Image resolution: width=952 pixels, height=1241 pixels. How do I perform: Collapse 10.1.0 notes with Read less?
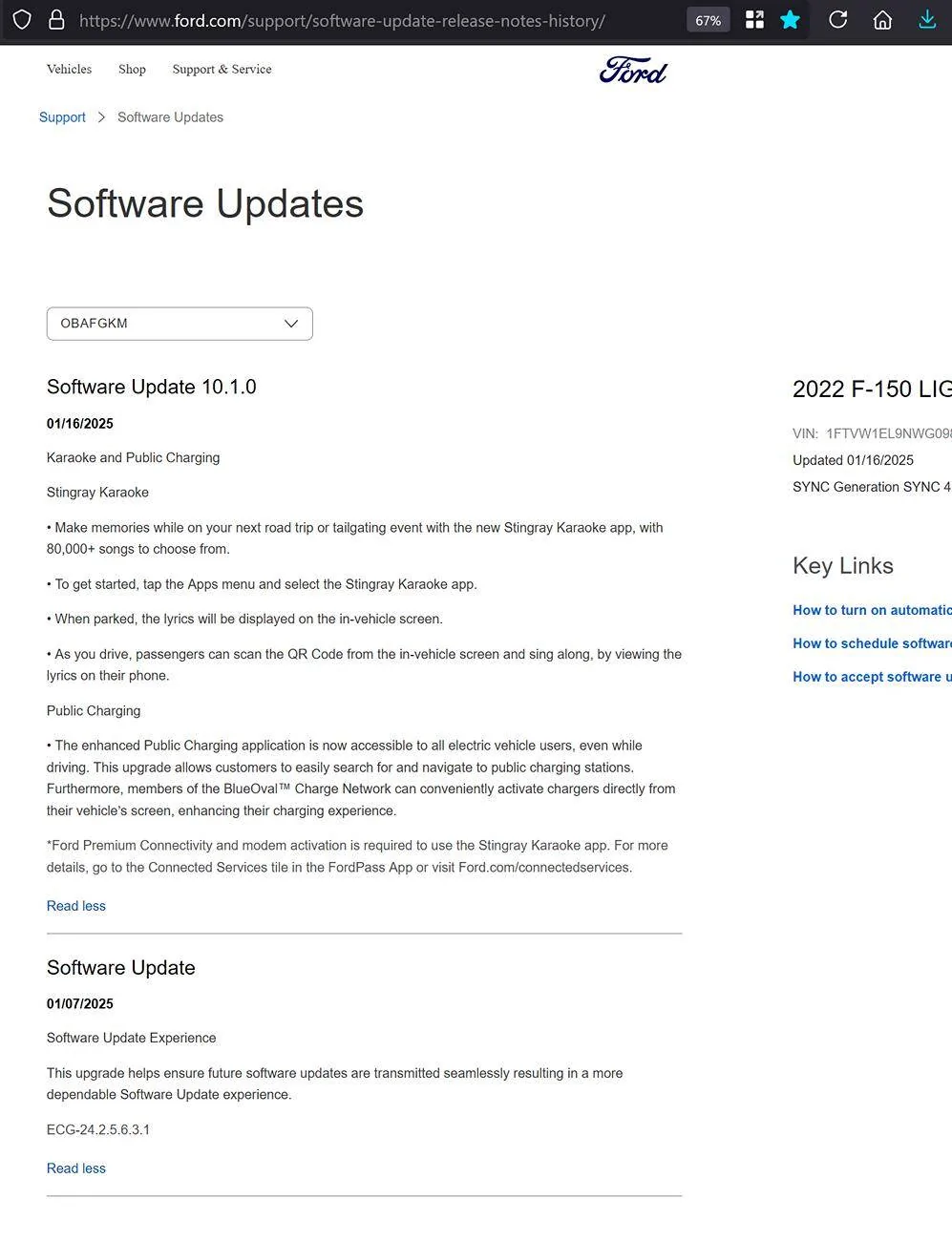pyautogui.click(x=76, y=906)
